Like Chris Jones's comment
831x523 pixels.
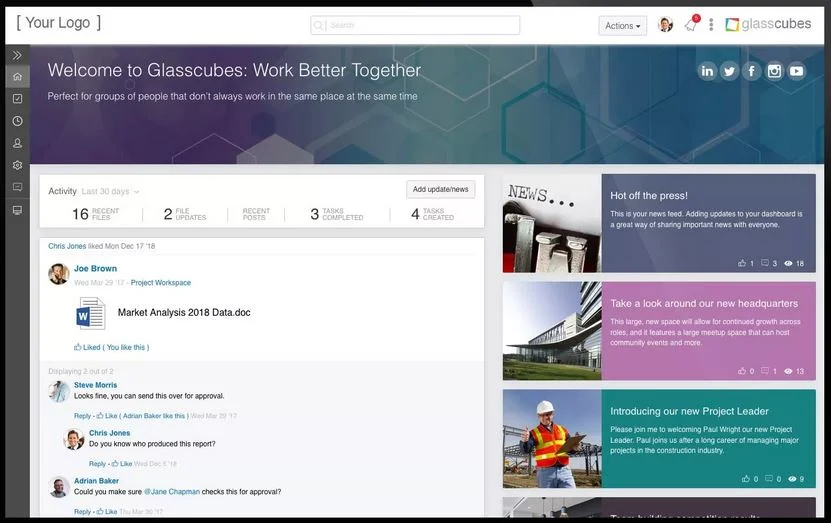(x=121, y=464)
